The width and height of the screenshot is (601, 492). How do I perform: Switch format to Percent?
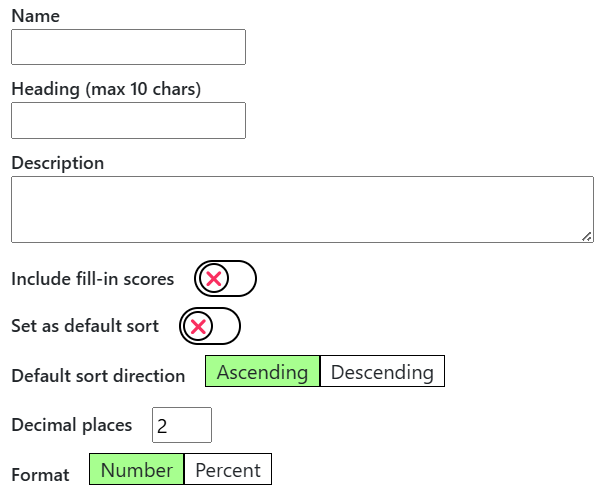click(228, 469)
